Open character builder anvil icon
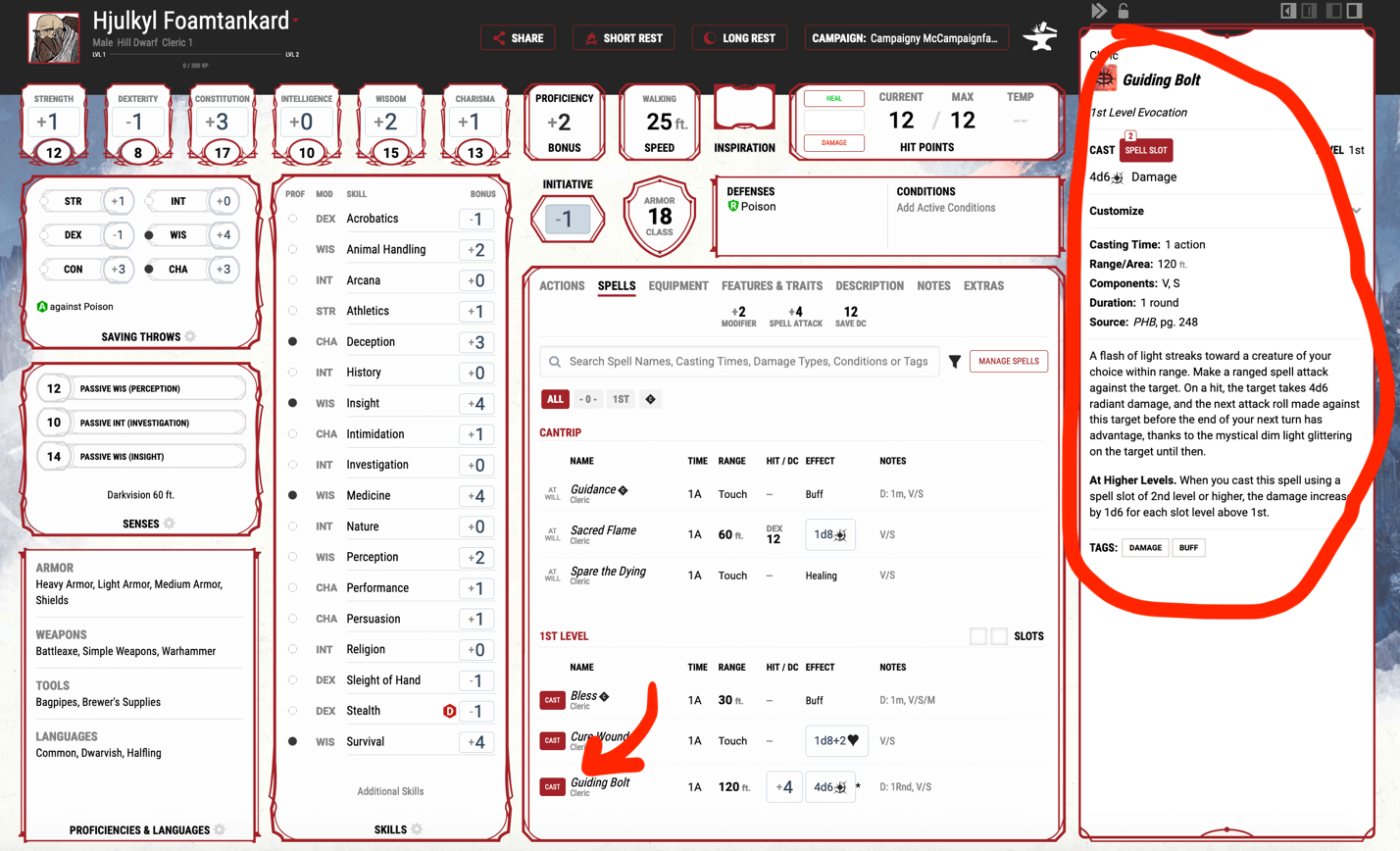Screen dimensions: 1400x851 click(1039, 38)
